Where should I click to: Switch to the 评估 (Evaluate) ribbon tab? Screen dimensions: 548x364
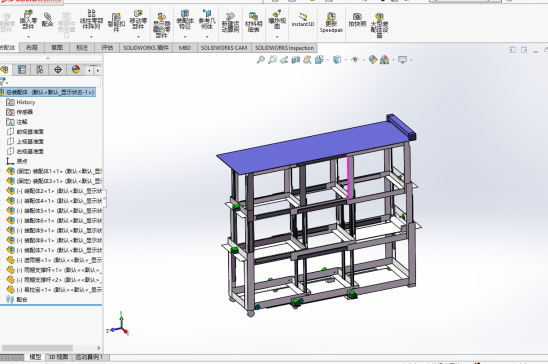pos(107,48)
